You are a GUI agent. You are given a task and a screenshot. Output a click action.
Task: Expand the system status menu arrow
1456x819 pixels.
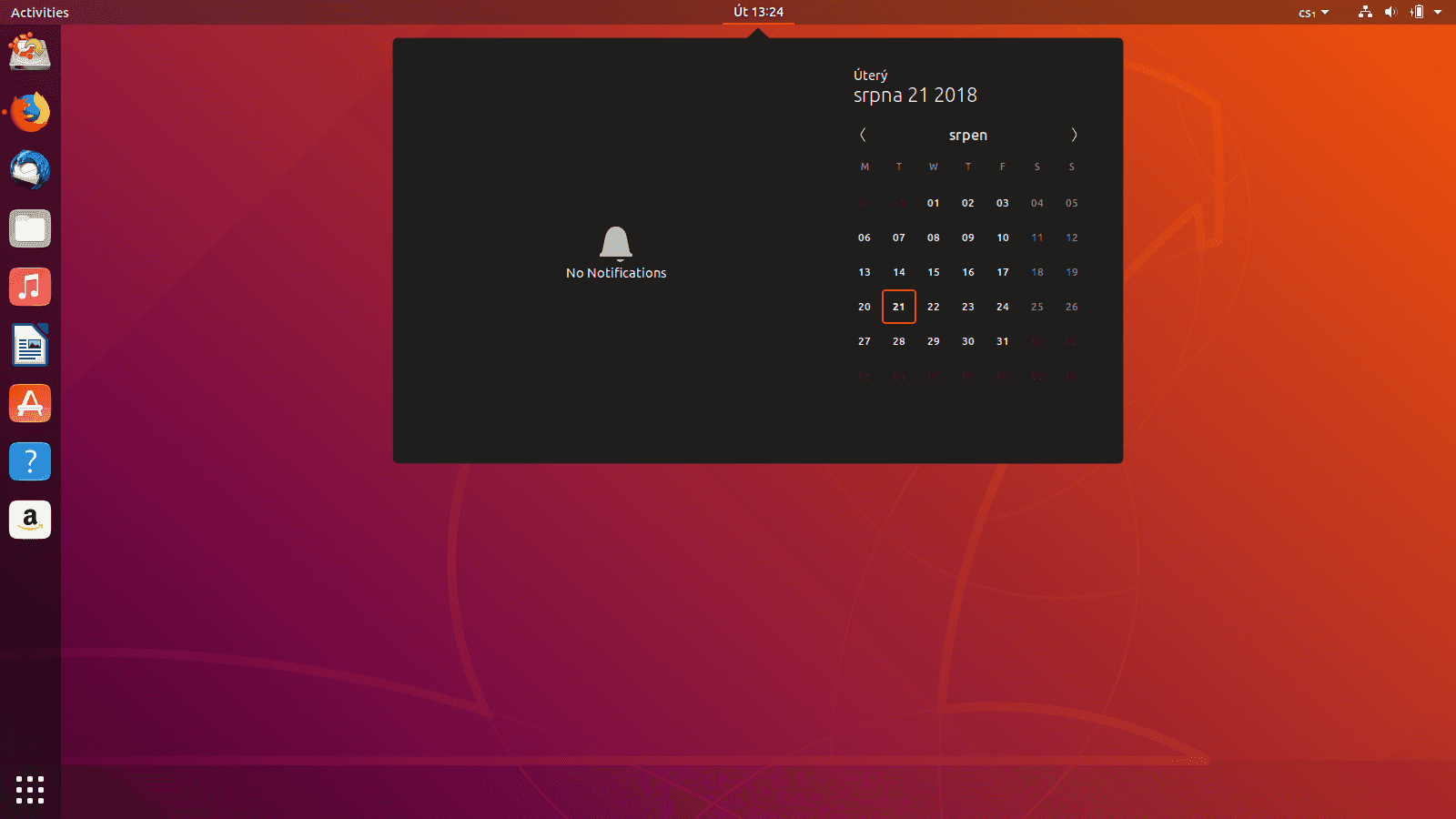point(1439,12)
